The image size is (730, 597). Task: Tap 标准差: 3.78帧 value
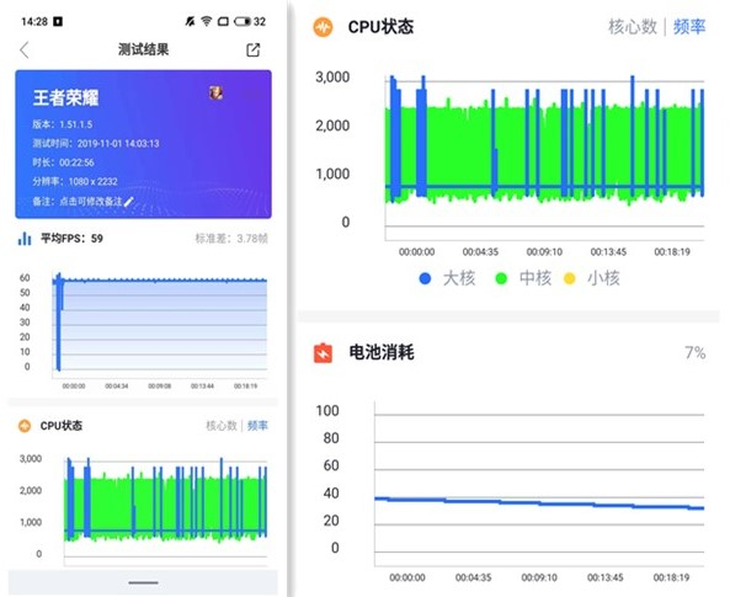(x=231, y=238)
